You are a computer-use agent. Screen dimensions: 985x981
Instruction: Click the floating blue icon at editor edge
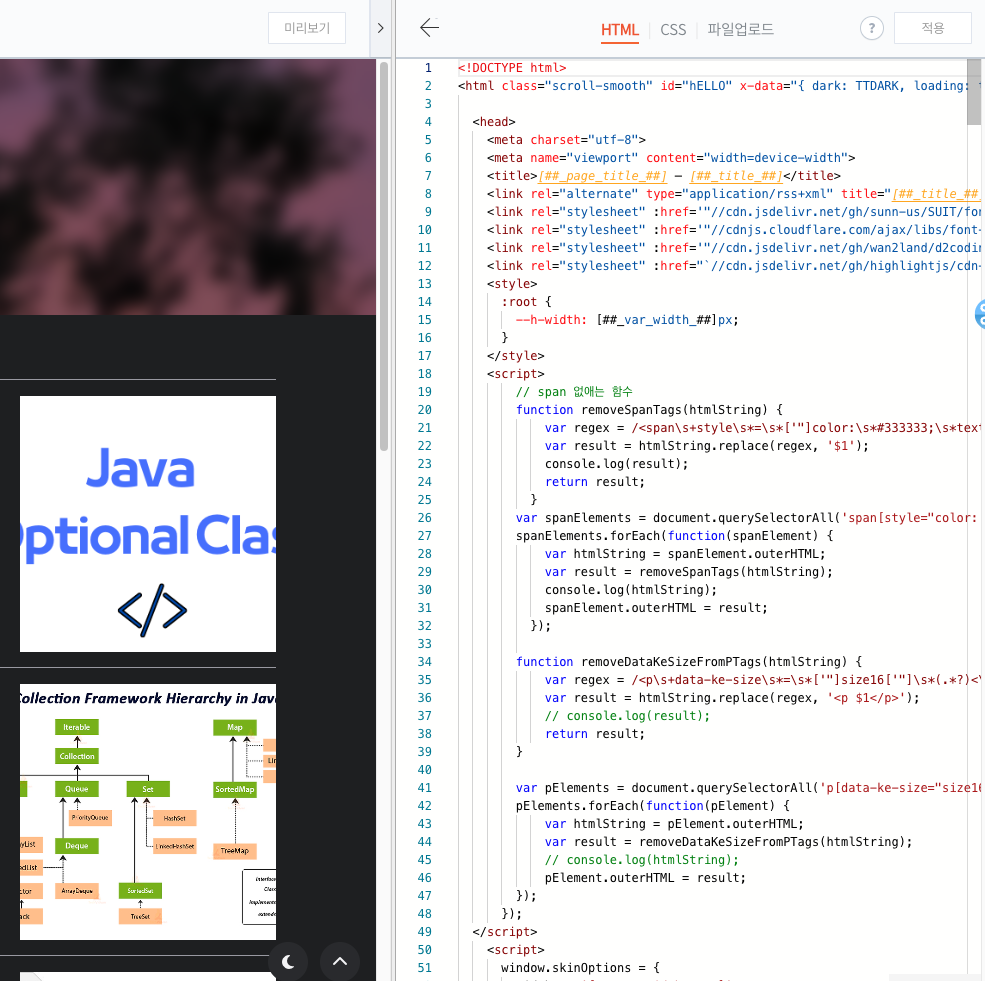tap(979, 314)
